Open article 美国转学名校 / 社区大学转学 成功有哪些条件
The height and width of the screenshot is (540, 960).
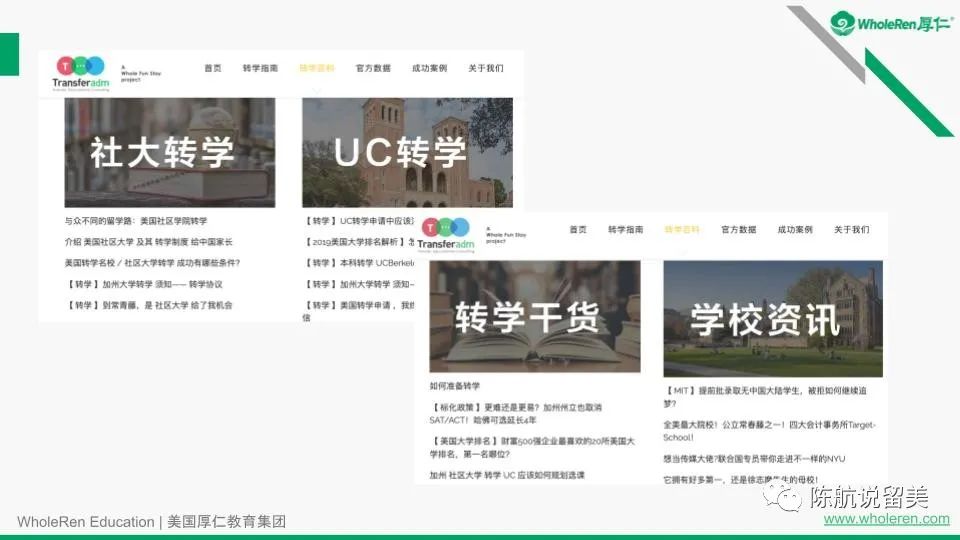152,263
